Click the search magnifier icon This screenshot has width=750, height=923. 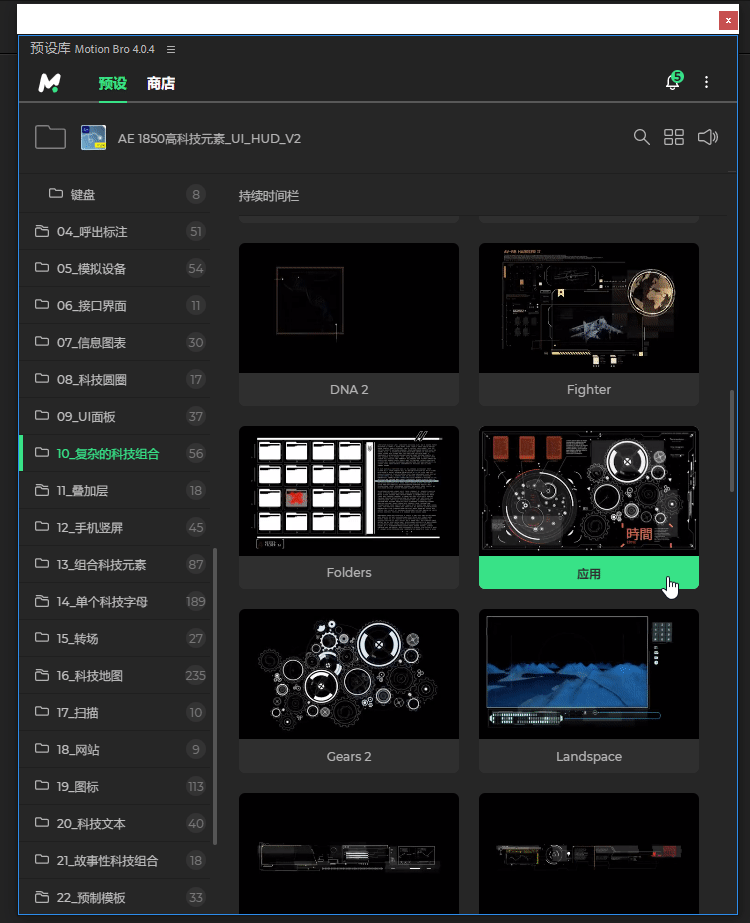641,137
